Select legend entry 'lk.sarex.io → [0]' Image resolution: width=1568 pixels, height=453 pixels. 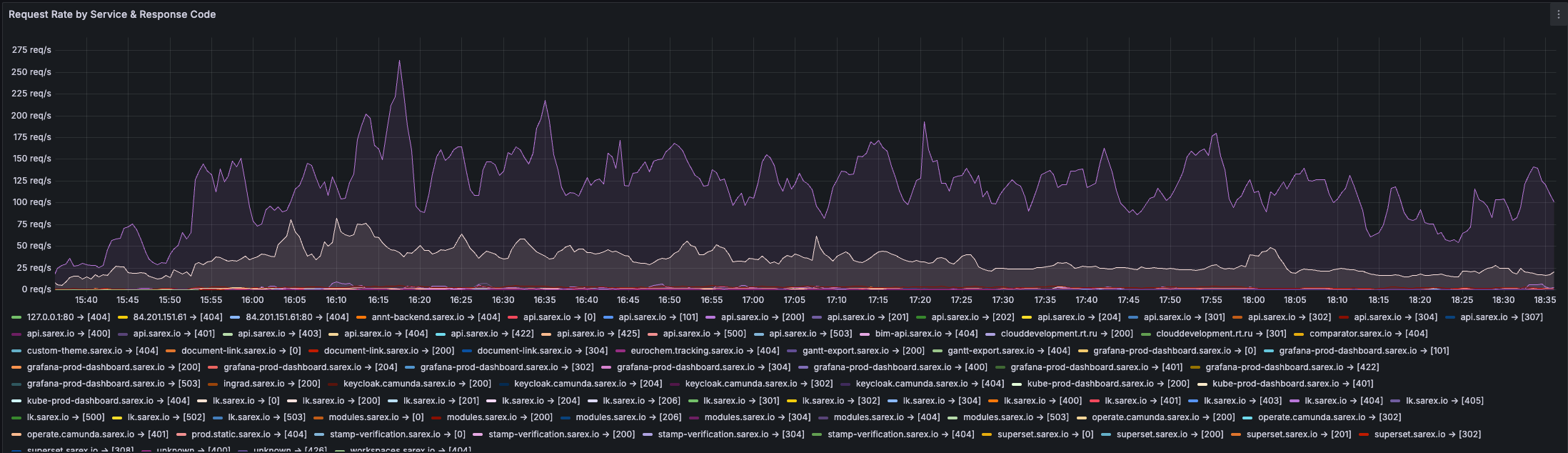point(246,401)
